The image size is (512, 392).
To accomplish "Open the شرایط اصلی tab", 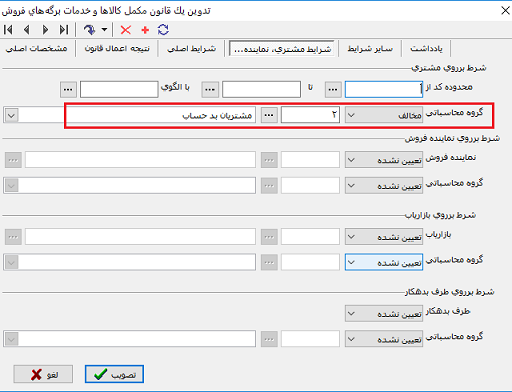I will click(192, 49).
